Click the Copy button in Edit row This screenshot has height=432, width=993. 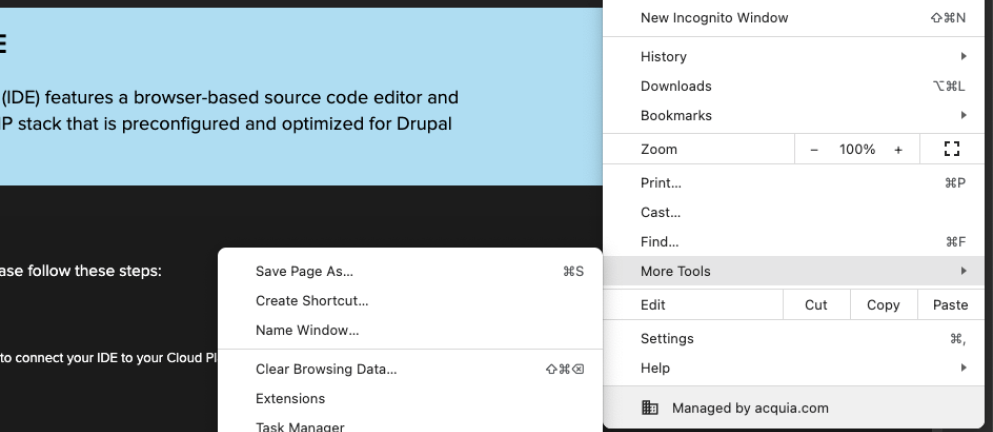click(x=883, y=305)
